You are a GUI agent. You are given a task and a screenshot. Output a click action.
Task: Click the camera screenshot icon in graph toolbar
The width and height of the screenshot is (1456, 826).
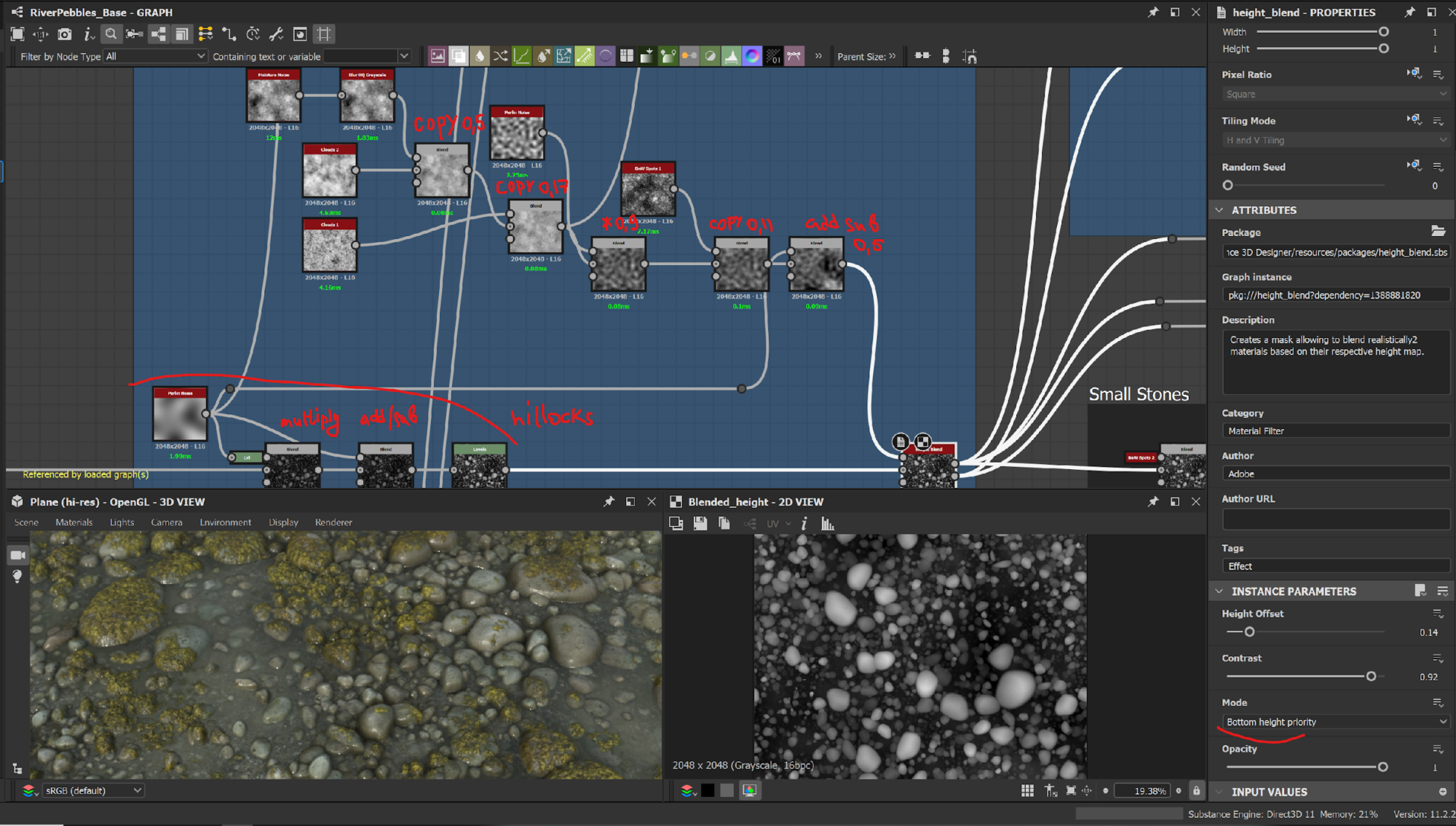click(65, 34)
